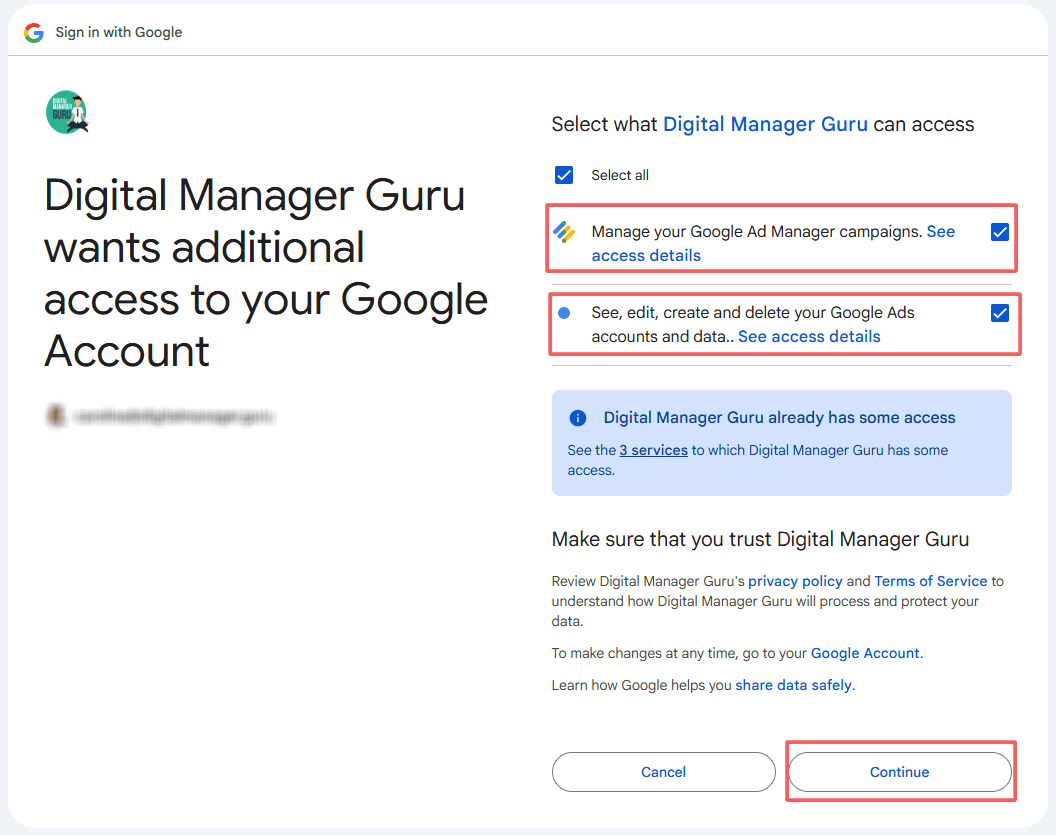
Task: Click the blurred account email address
Action: point(174,417)
